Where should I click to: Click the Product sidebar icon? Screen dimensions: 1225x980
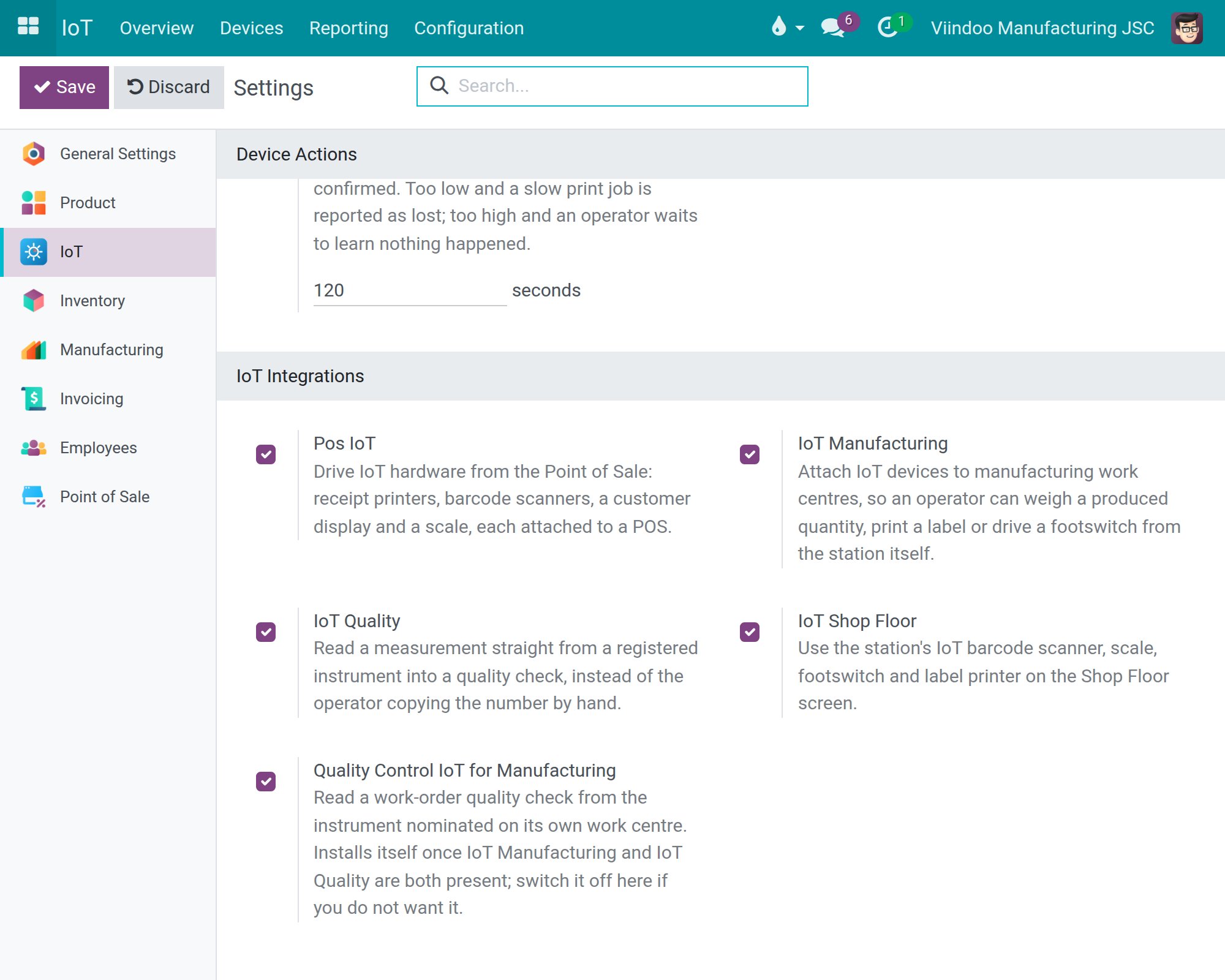coord(34,203)
